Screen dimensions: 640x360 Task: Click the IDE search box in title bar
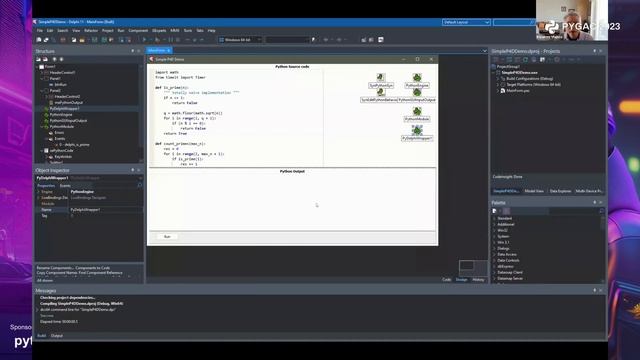(513, 22)
